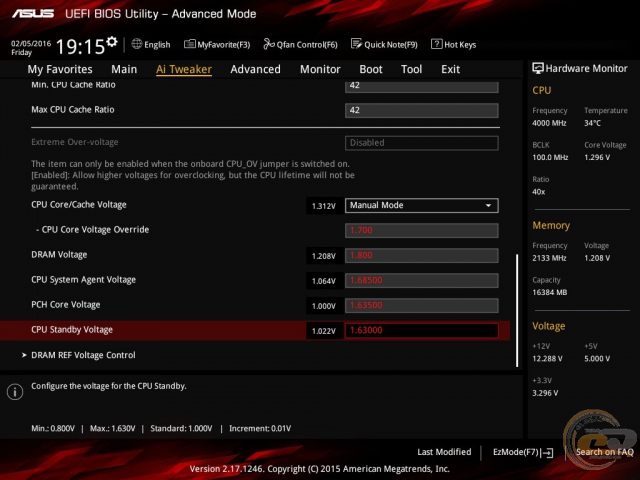Click Last Modified button
The image size is (640, 480).
[444, 452]
